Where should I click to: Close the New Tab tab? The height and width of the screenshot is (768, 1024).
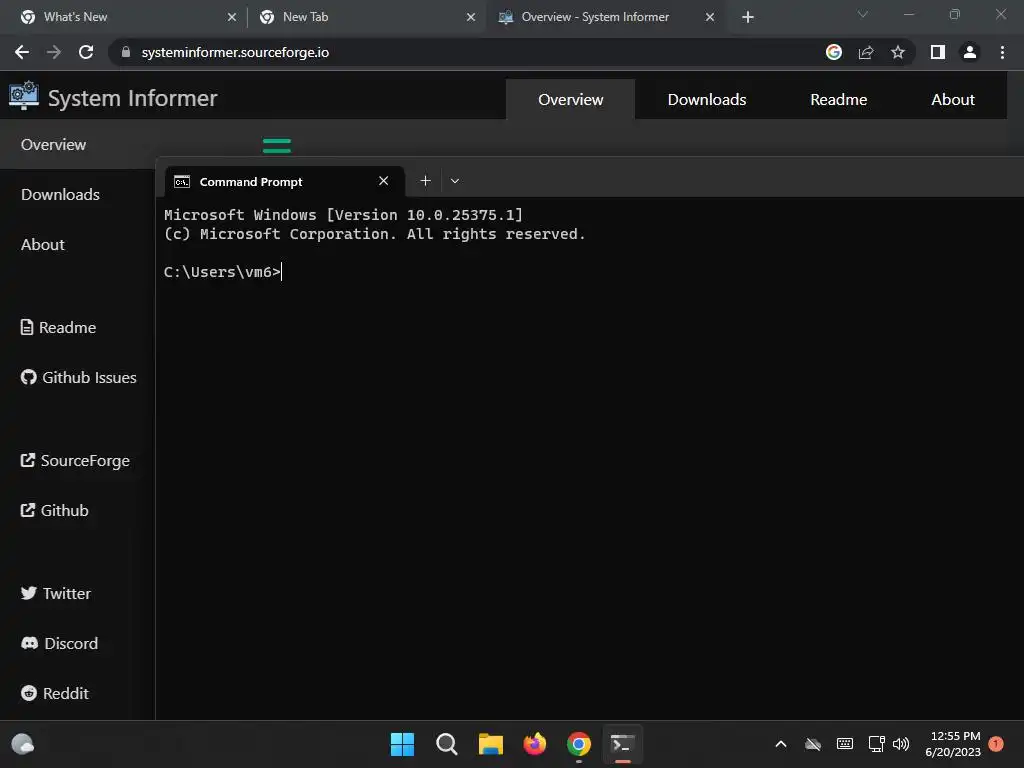pos(471,17)
